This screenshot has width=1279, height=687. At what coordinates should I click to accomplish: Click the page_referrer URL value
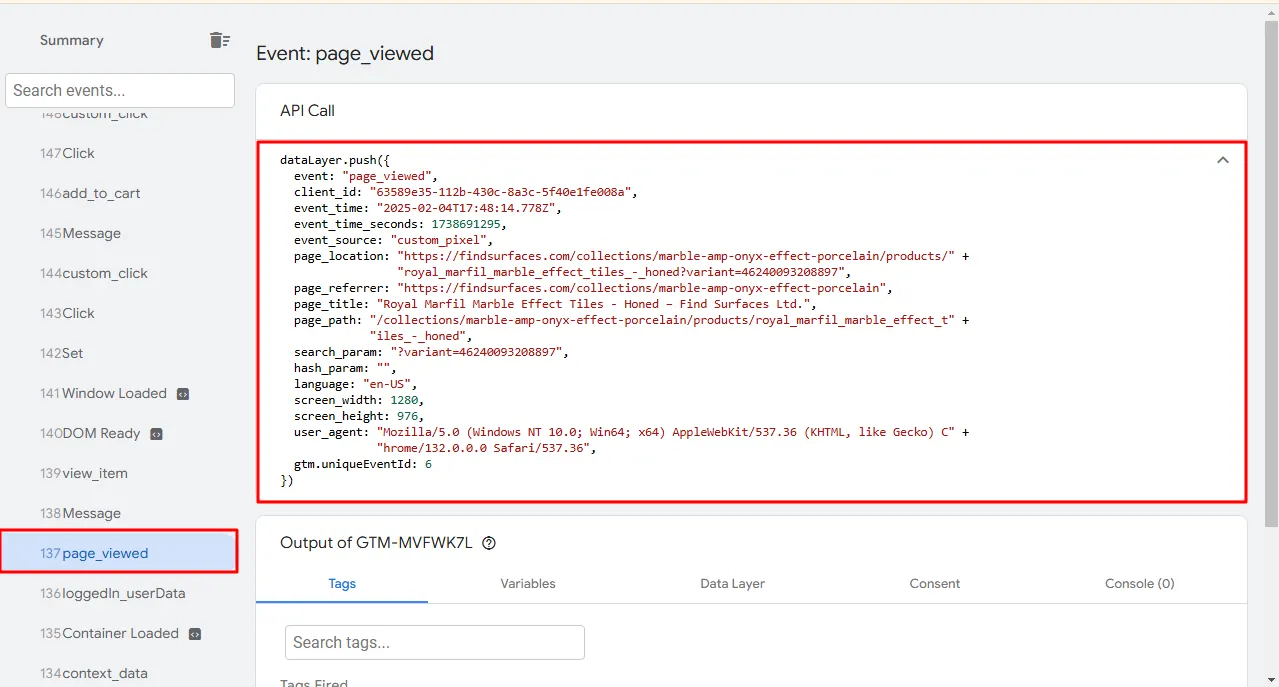click(643, 288)
